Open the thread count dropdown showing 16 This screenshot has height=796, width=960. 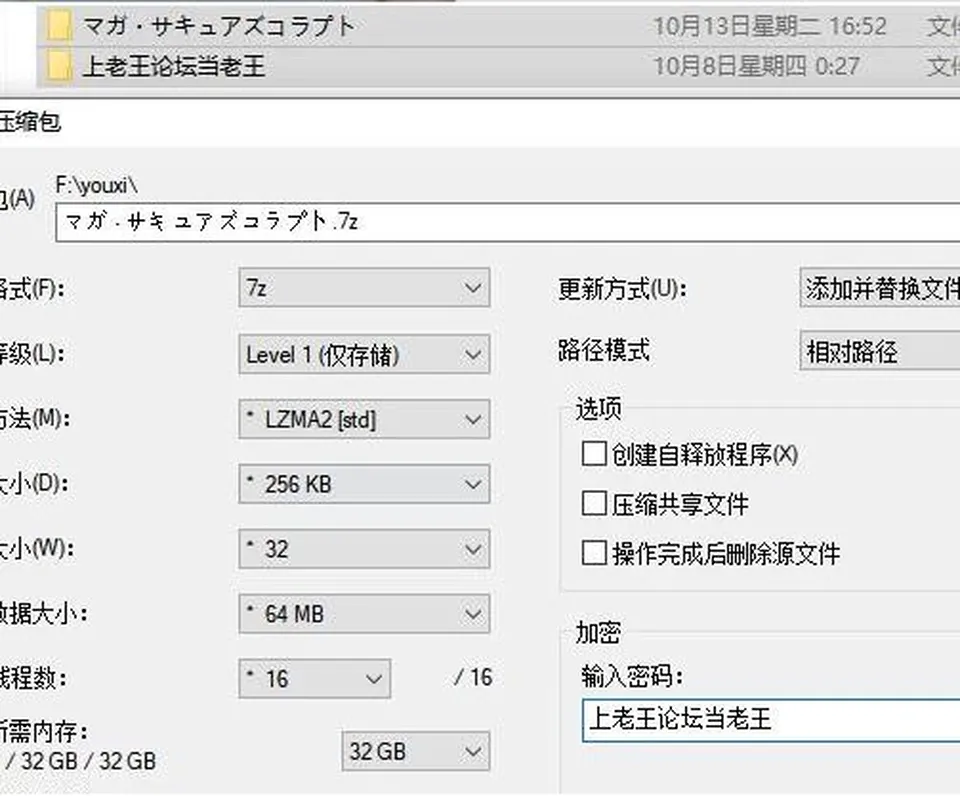click(315, 678)
